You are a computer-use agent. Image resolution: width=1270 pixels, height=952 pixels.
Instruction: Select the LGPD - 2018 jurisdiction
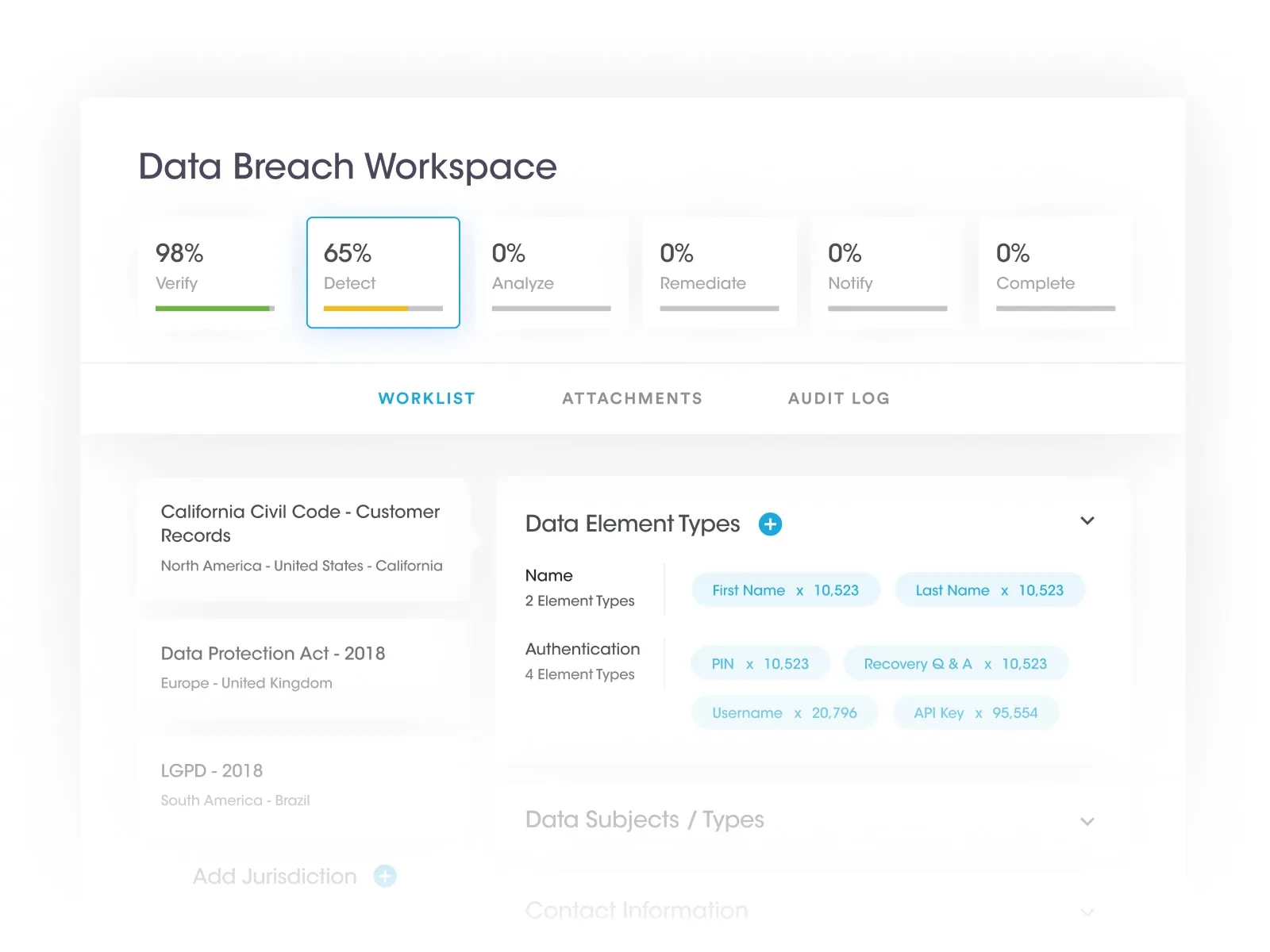[x=302, y=784]
